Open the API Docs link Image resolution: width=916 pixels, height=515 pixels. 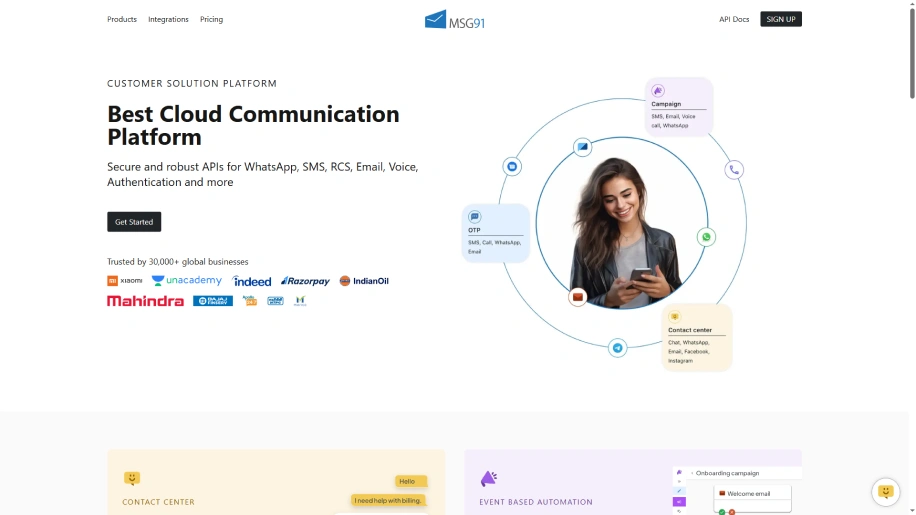733,19
